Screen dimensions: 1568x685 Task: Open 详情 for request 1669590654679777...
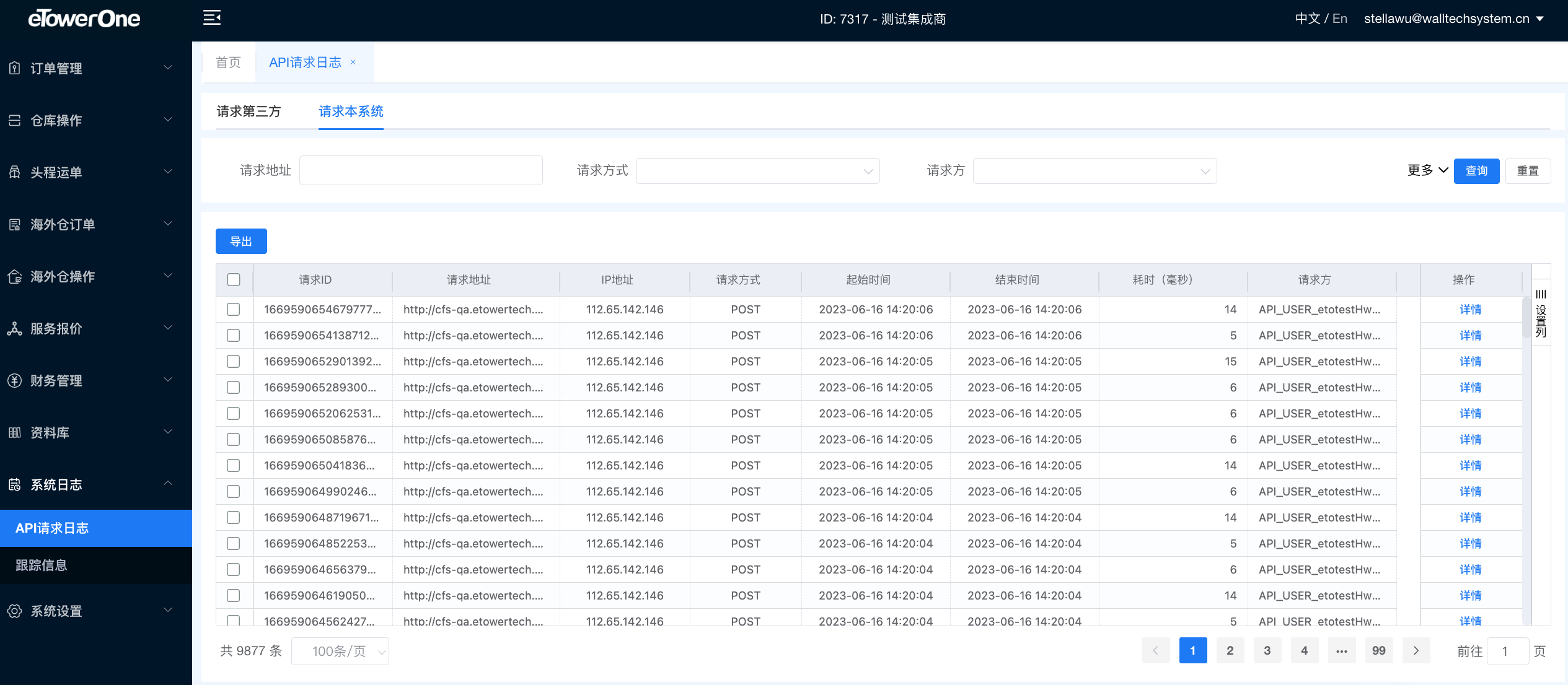(x=1470, y=309)
